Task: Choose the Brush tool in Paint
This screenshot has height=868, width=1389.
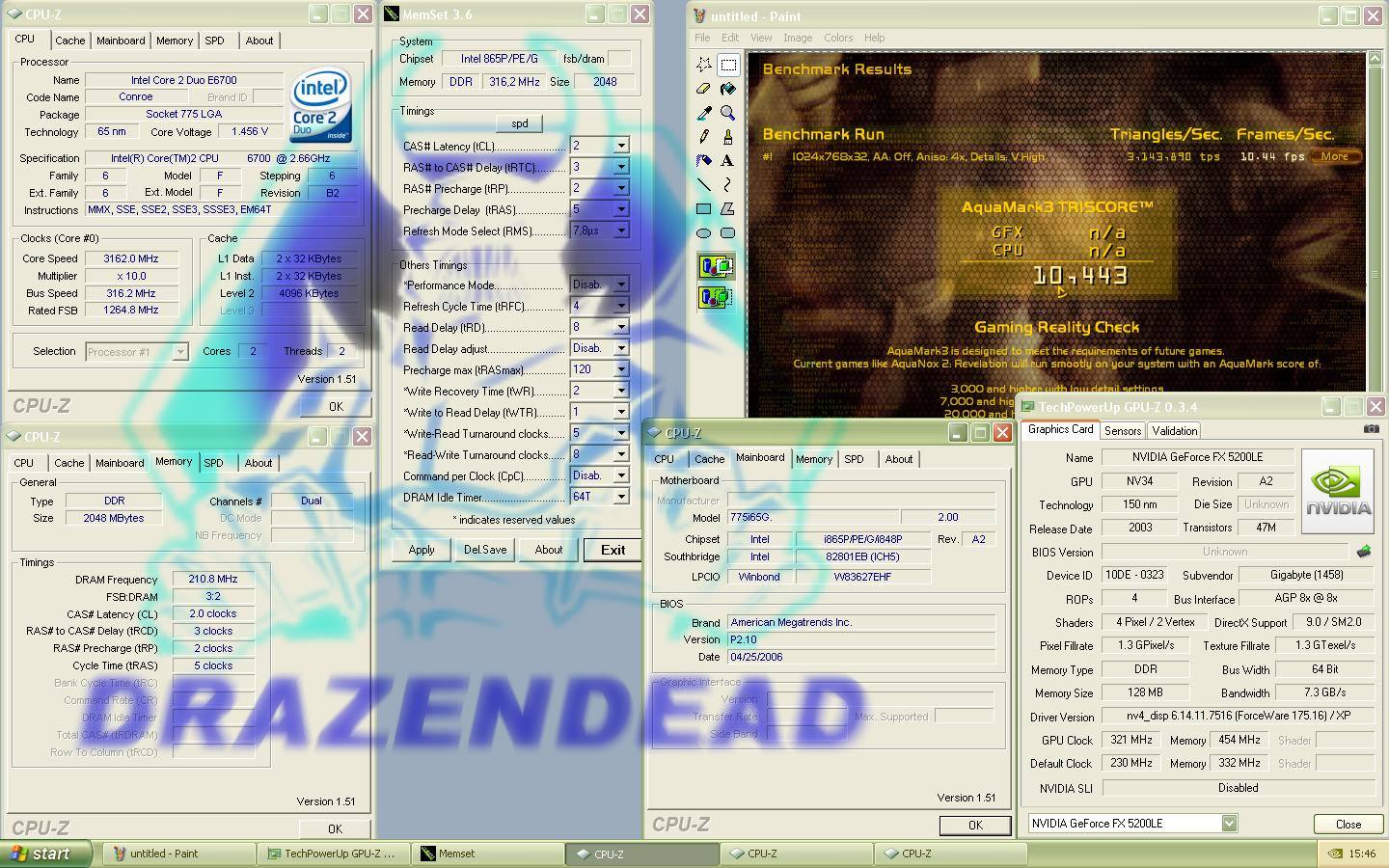Action: pos(728,137)
